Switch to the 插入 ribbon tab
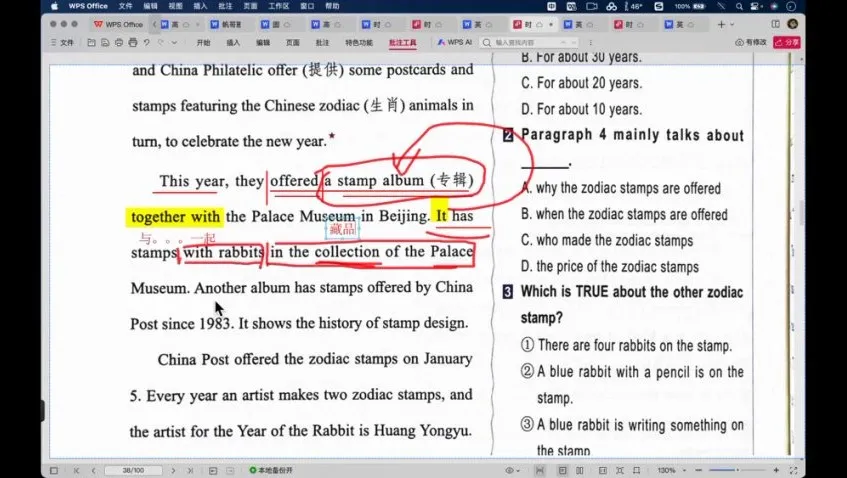Viewport: 847px width, 478px height. coord(233,43)
